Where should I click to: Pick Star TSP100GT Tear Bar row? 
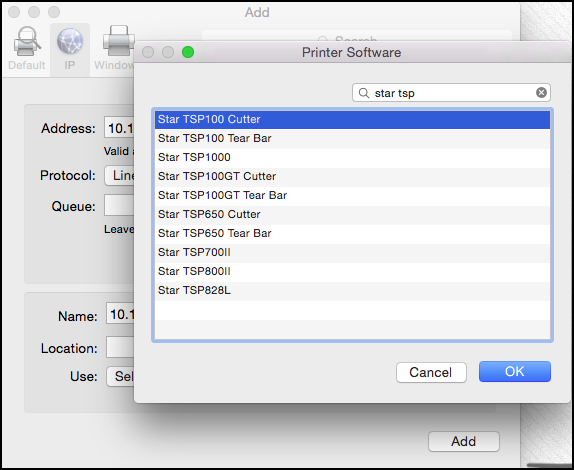pyautogui.click(x=352, y=195)
